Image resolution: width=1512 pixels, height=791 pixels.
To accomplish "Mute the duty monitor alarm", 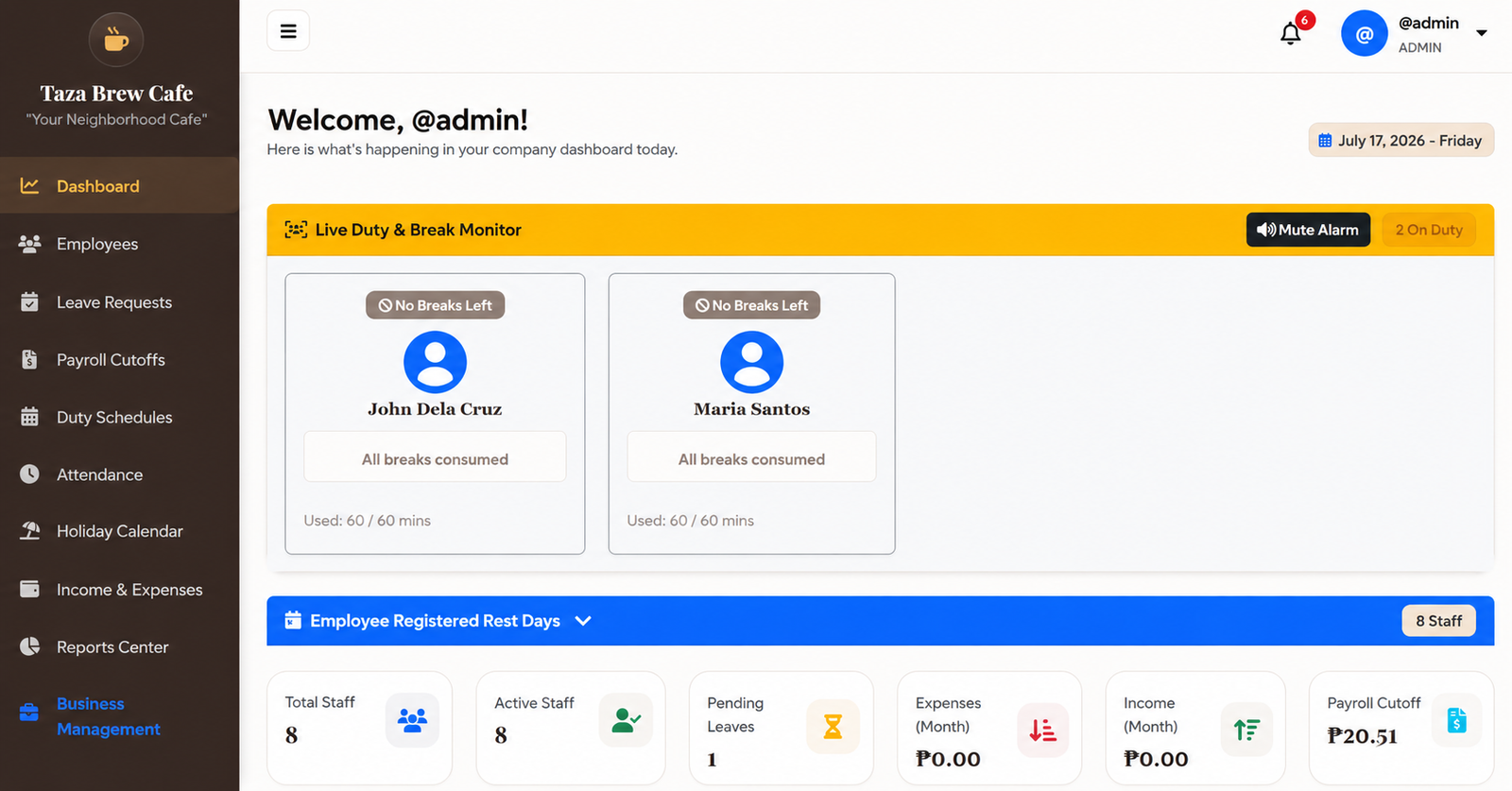I will [x=1308, y=230].
